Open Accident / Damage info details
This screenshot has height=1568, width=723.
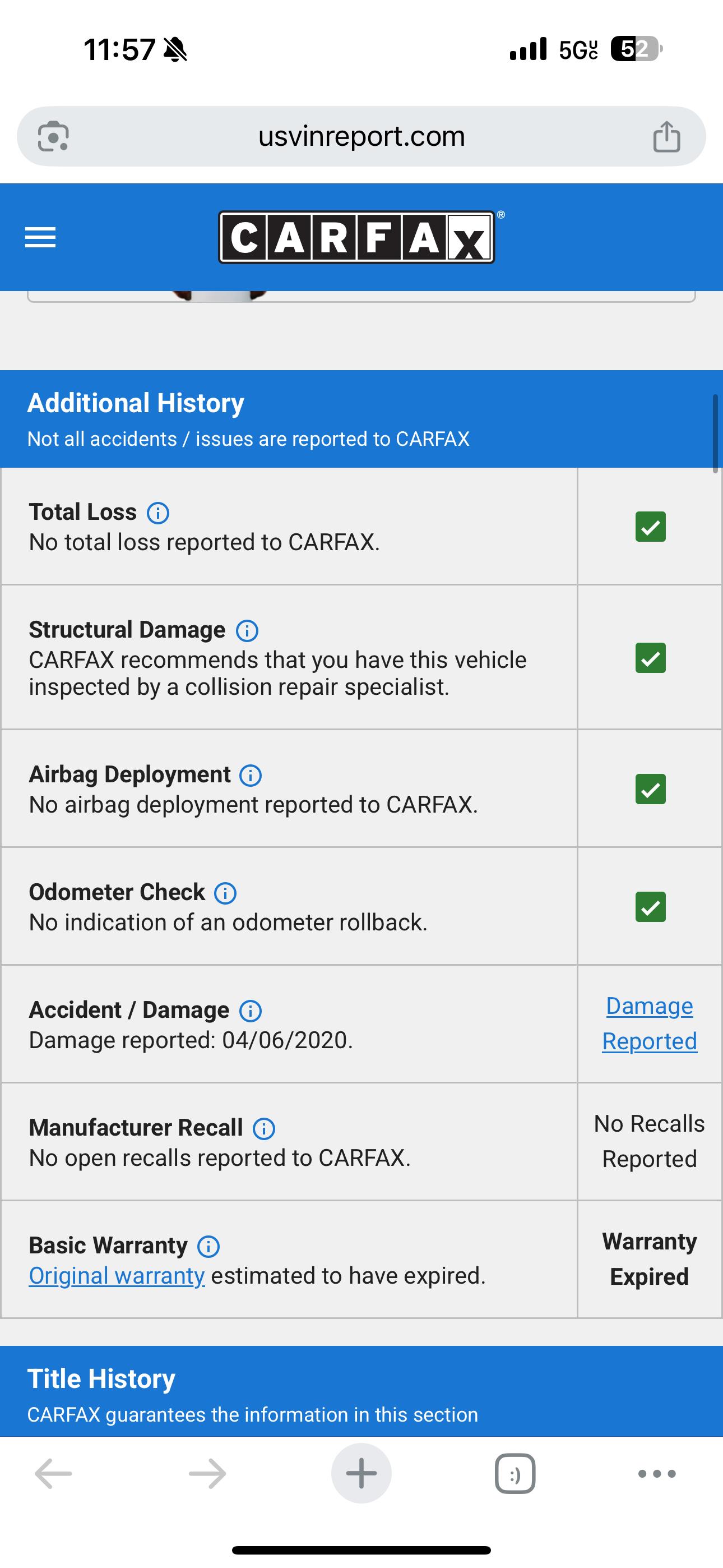pyautogui.click(x=249, y=1011)
